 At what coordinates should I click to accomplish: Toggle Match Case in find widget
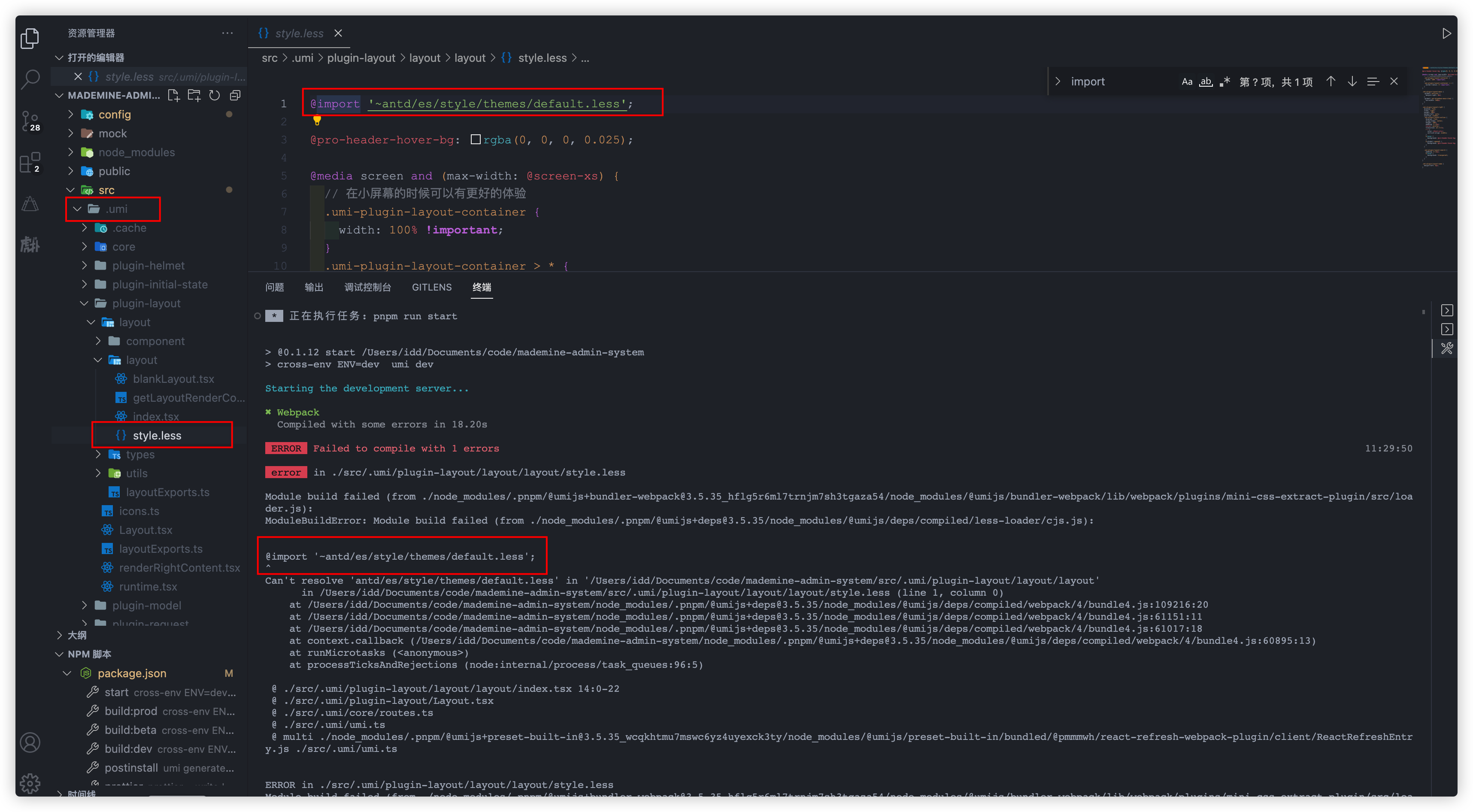tap(1187, 81)
